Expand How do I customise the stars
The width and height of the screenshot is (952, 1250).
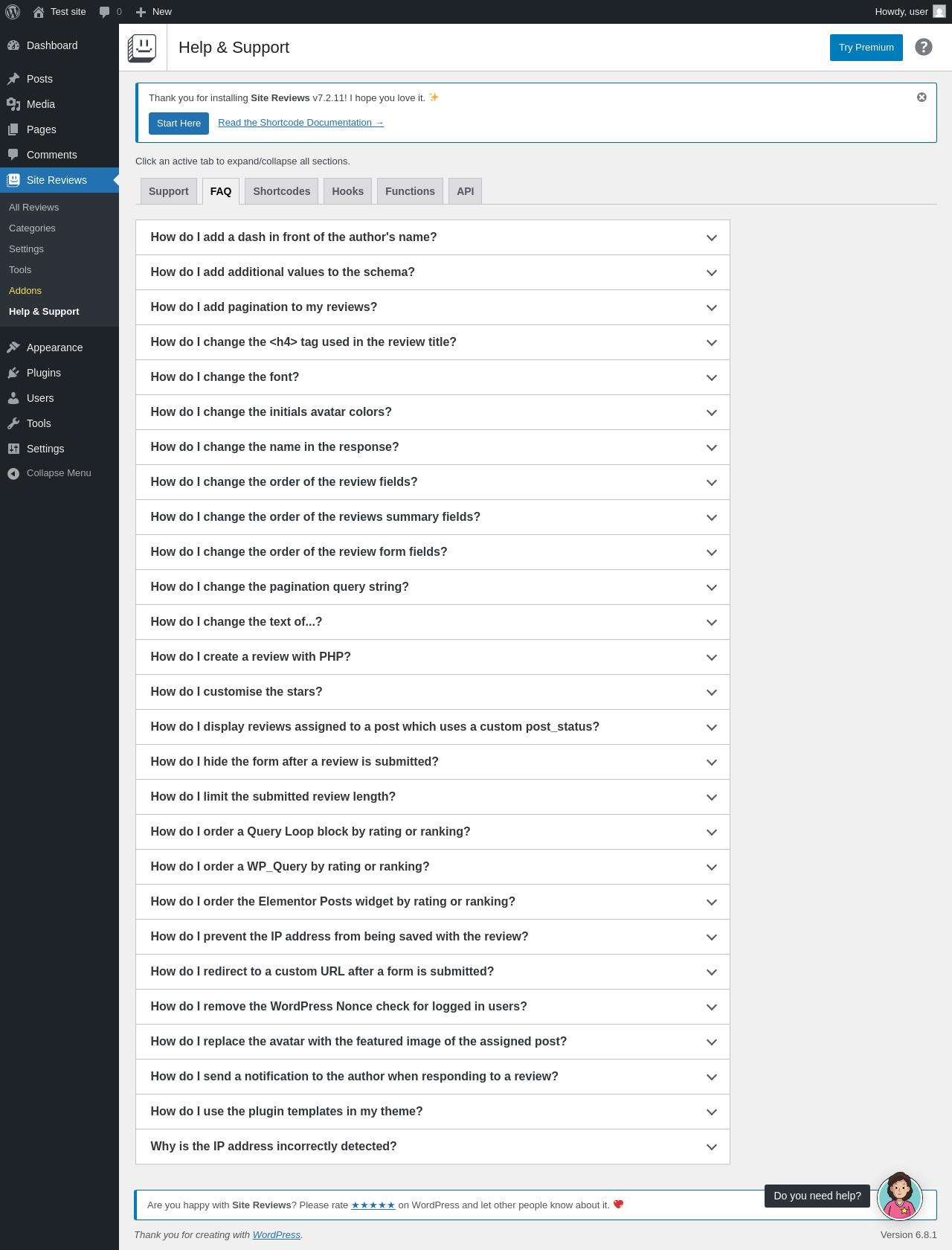pyautogui.click(x=433, y=692)
